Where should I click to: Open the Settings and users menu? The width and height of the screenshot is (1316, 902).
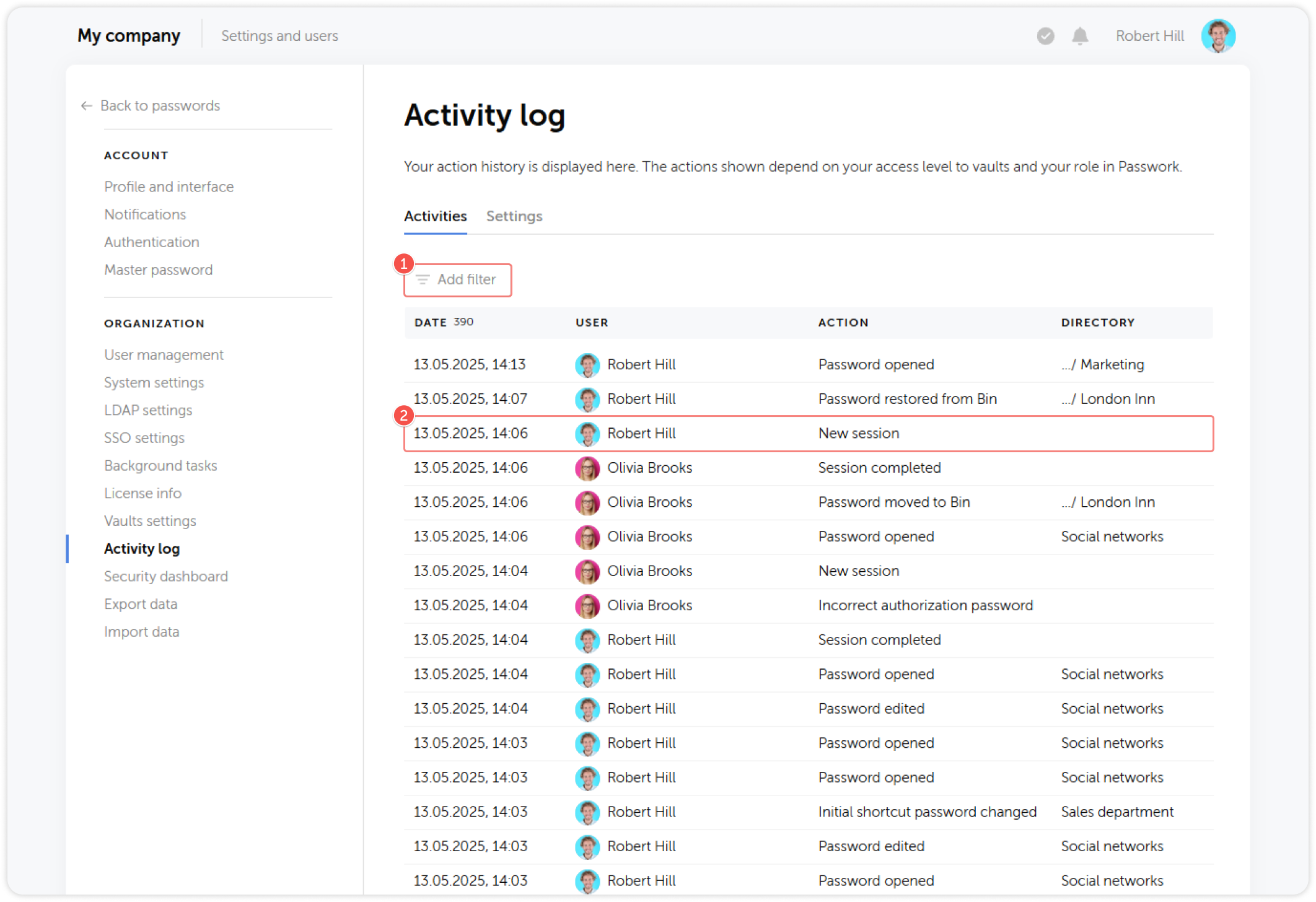click(x=279, y=35)
